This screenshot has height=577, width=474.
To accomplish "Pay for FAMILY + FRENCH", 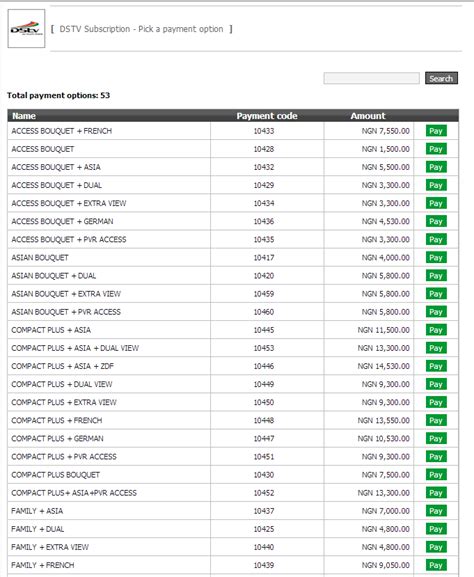I will (436, 565).
